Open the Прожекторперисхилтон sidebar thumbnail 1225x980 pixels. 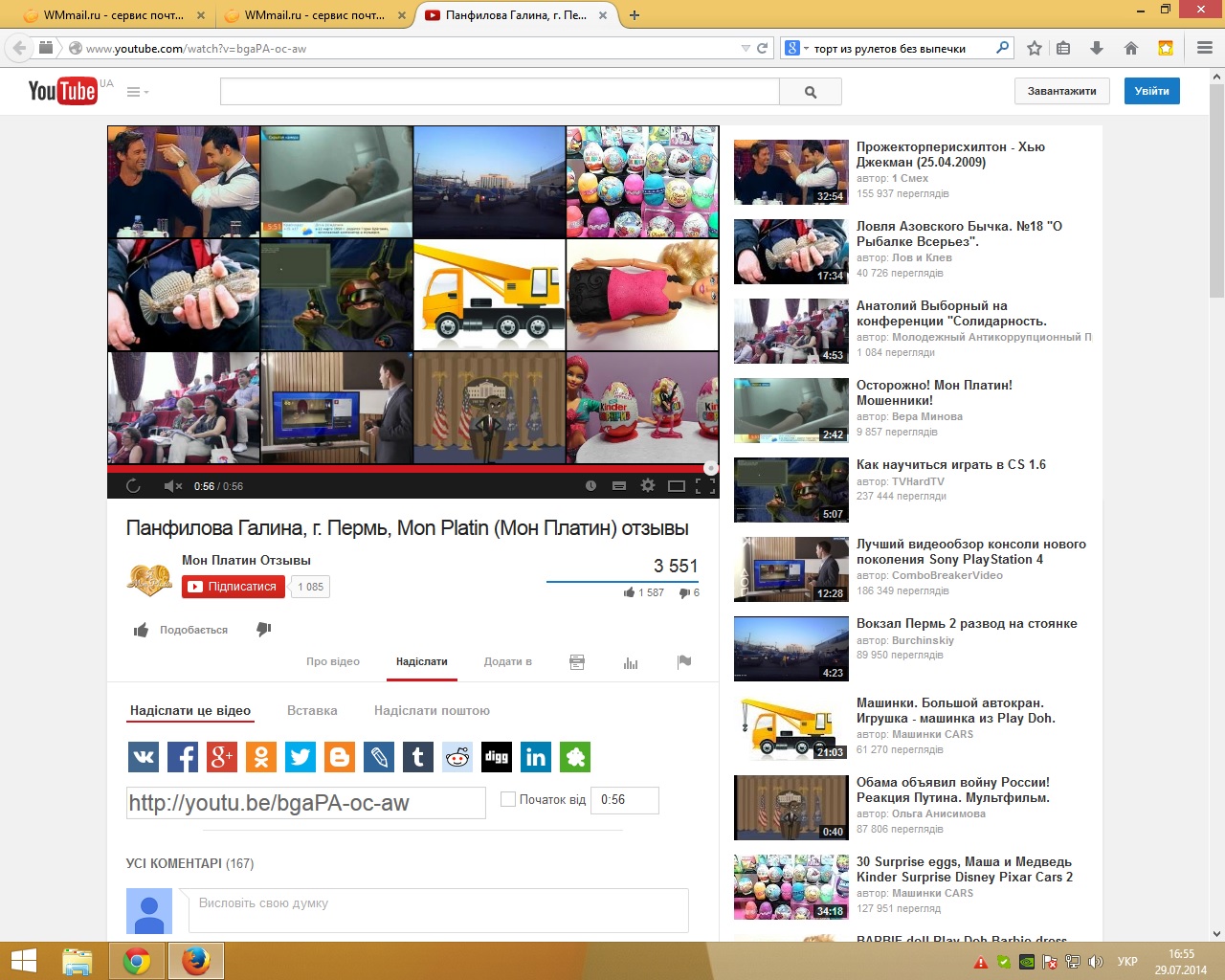click(791, 172)
